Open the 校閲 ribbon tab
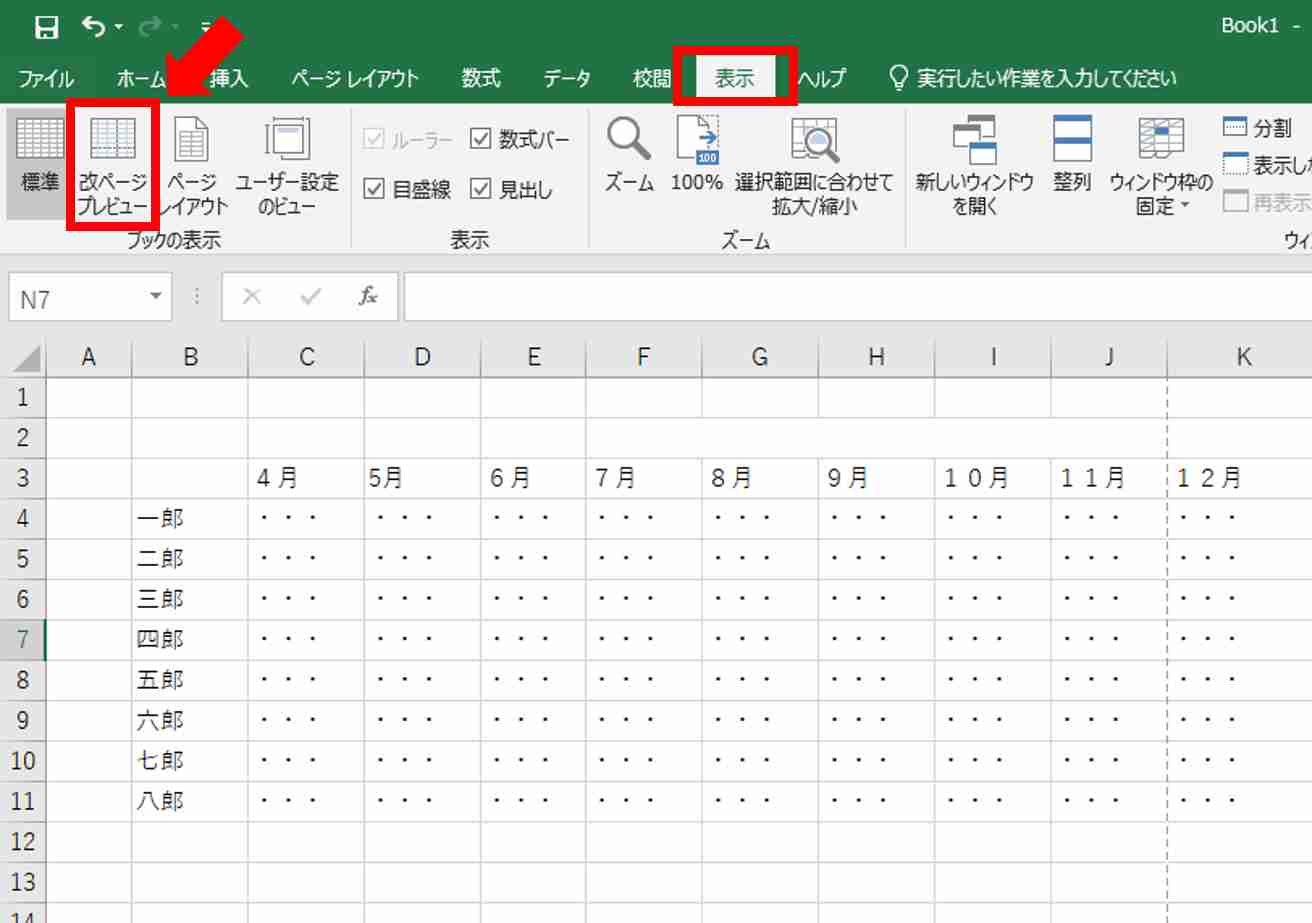This screenshot has height=923, width=1312. point(651,78)
